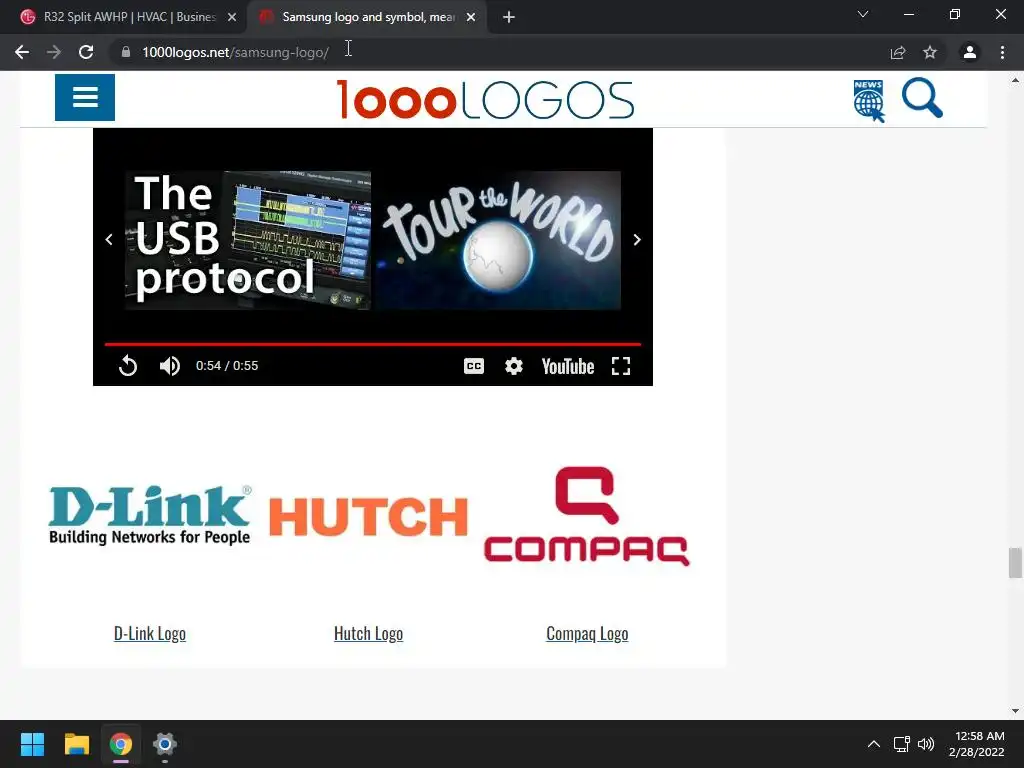Seek on the red video progress bar

click(373, 344)
